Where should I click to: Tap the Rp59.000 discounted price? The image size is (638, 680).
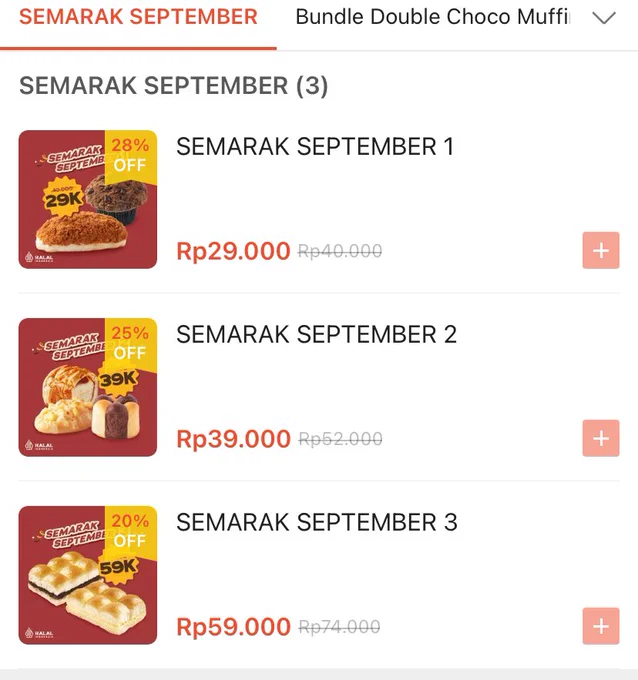[233, 627]
